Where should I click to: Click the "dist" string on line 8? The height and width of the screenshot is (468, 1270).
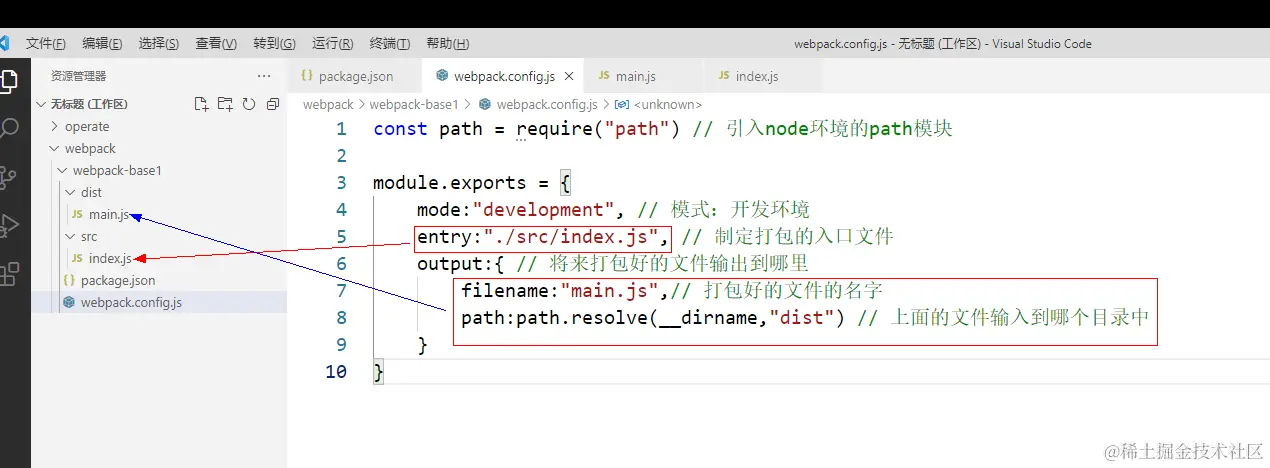coord(801,317)
